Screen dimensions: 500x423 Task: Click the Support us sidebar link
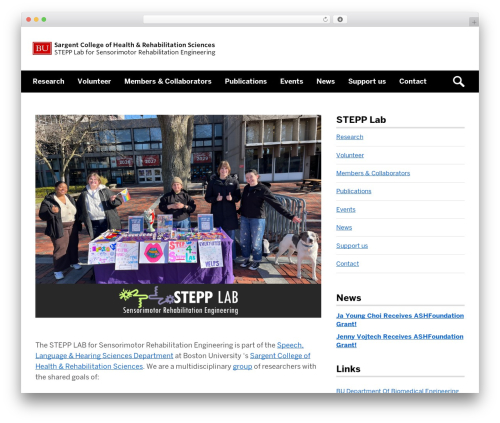(352, 246)
